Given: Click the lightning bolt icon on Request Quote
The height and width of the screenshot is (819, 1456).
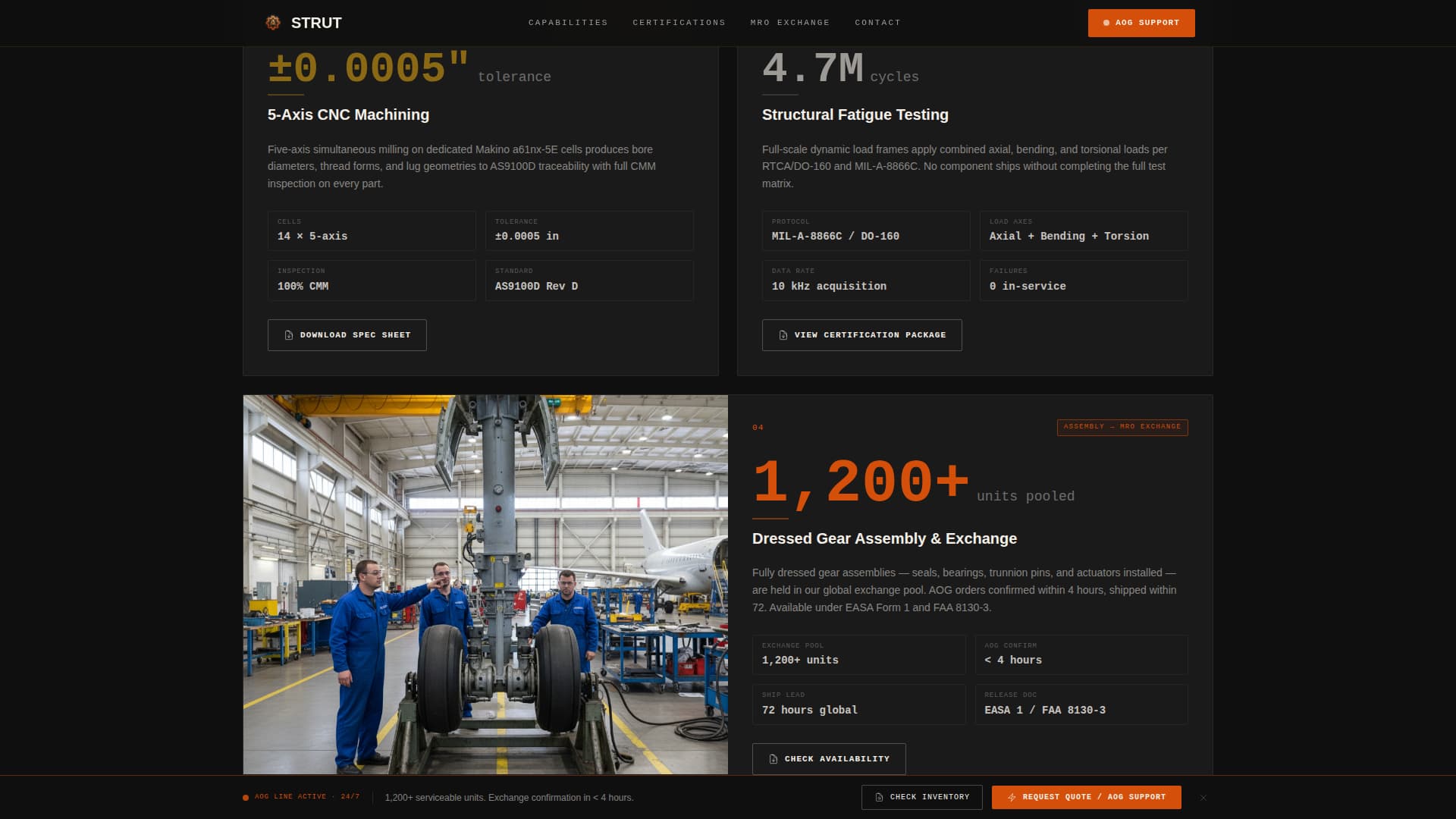Looking at the screenshot, I should pos(1012,797).
